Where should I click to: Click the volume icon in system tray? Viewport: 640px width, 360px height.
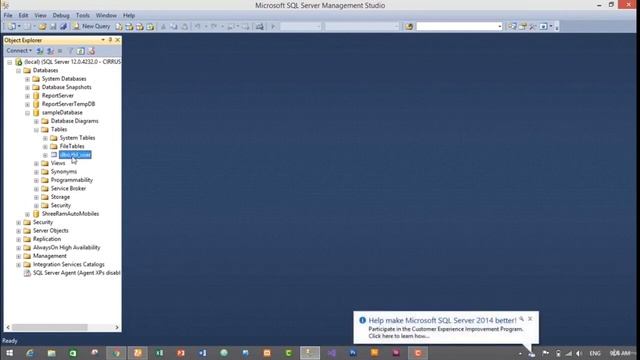578,353
